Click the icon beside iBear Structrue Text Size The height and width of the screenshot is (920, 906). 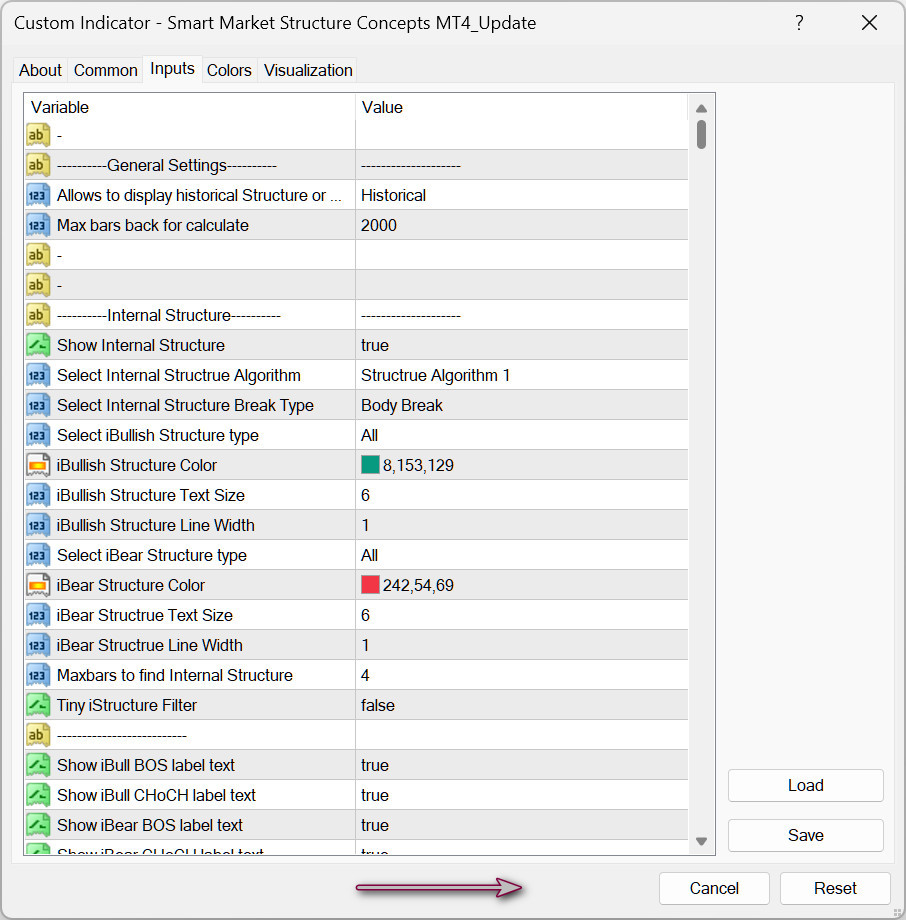tap(38, 615)
